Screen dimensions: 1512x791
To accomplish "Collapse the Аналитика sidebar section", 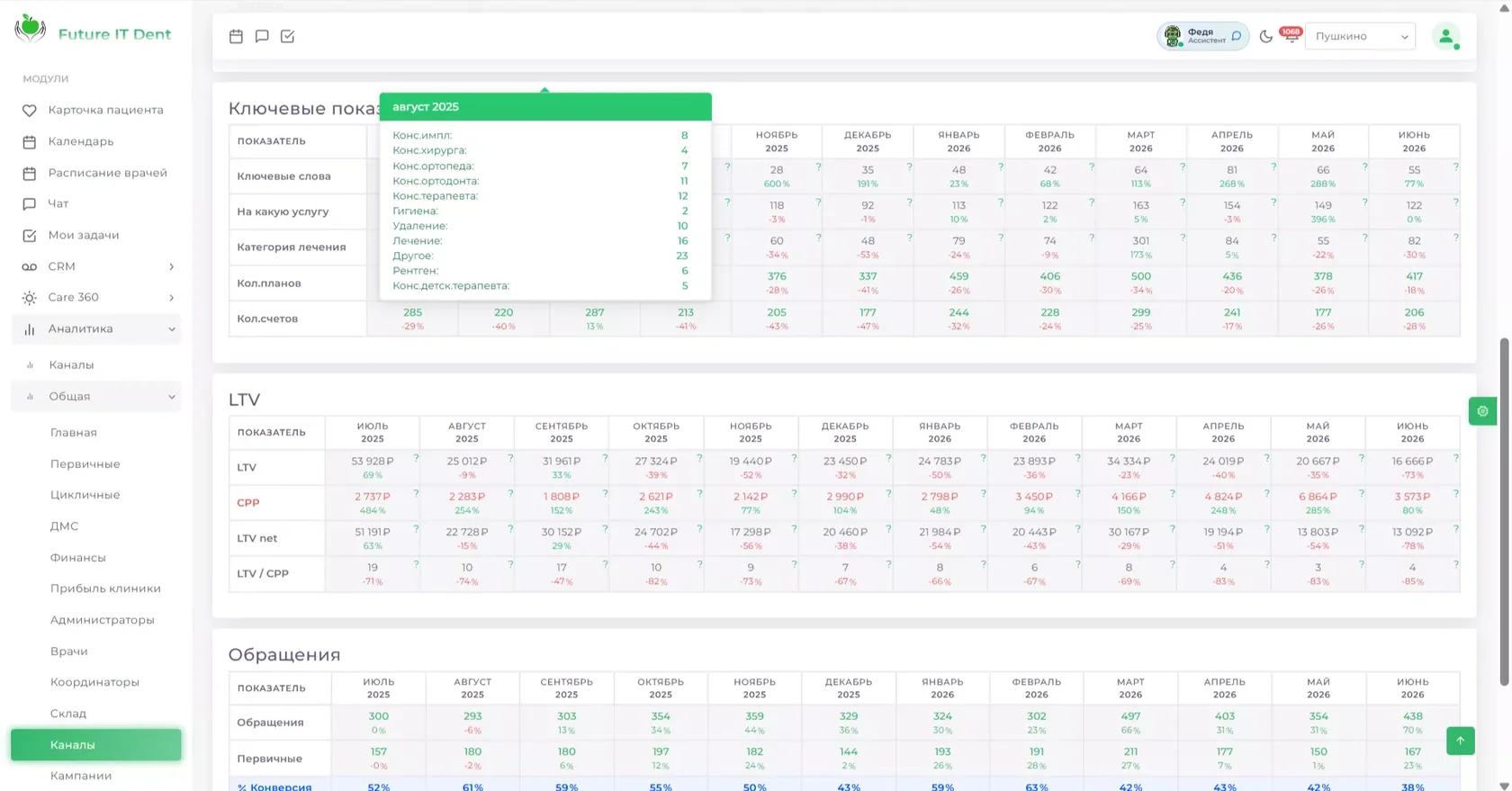I will [x=97, y=328].
